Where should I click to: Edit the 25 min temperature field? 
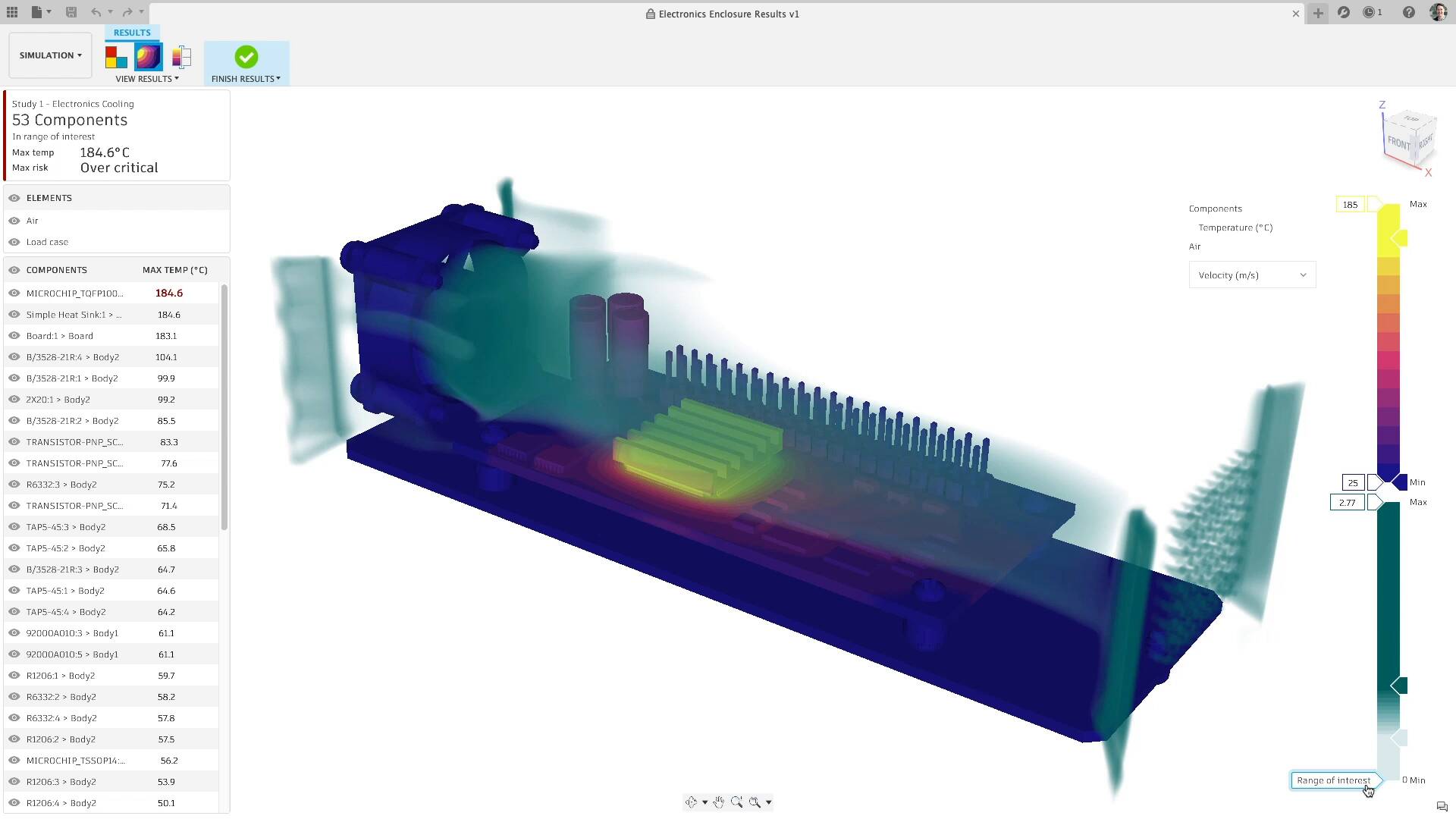point(1353,483)
